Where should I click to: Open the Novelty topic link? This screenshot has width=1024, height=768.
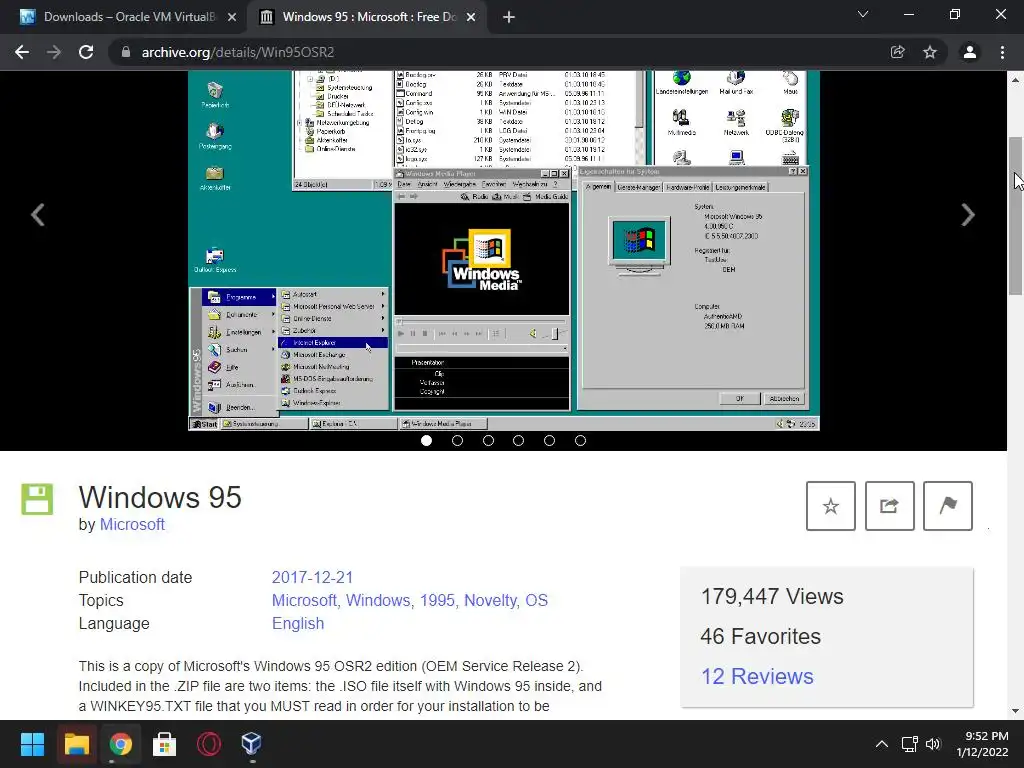(491, 600)
